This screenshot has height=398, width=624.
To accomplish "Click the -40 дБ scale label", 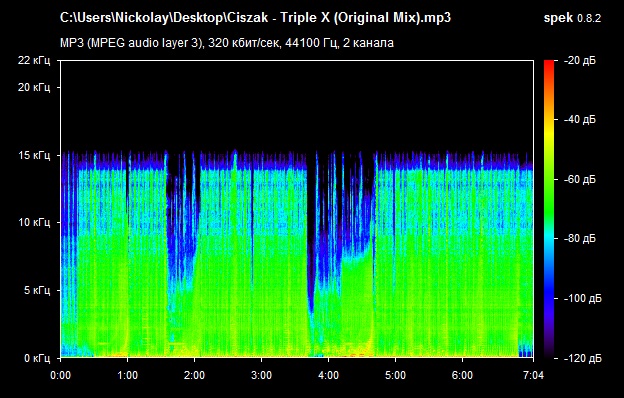I will tap(580, 119).
